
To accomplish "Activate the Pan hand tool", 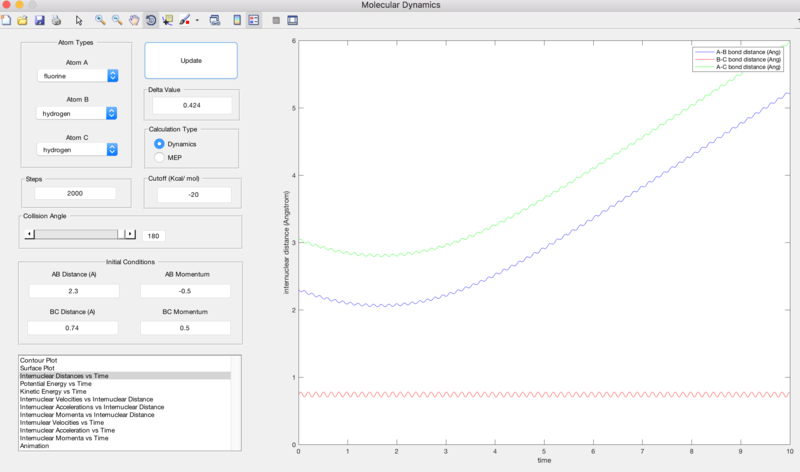I will (x=133, y=20).
